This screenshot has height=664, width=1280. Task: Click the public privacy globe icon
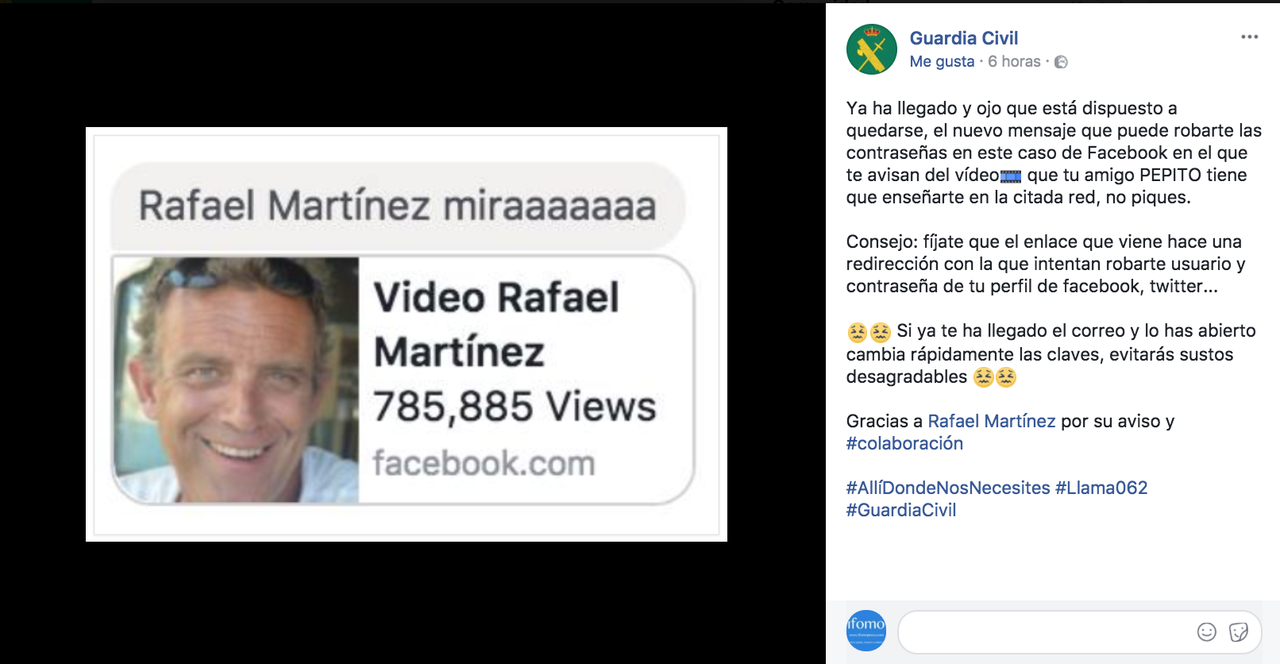(1061, 62)
